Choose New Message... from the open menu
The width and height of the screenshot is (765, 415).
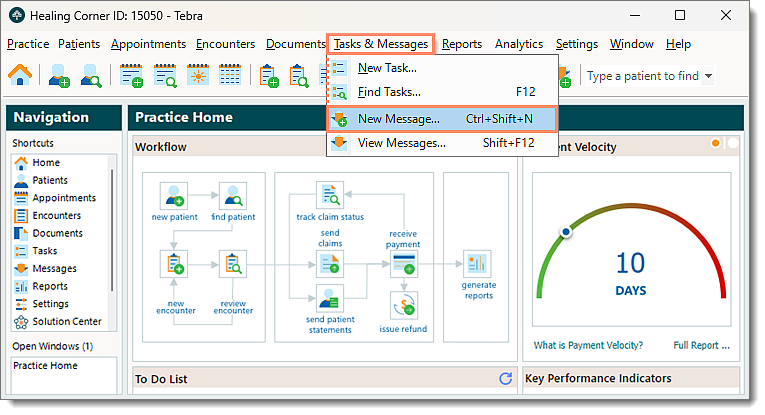pos(442,119)
